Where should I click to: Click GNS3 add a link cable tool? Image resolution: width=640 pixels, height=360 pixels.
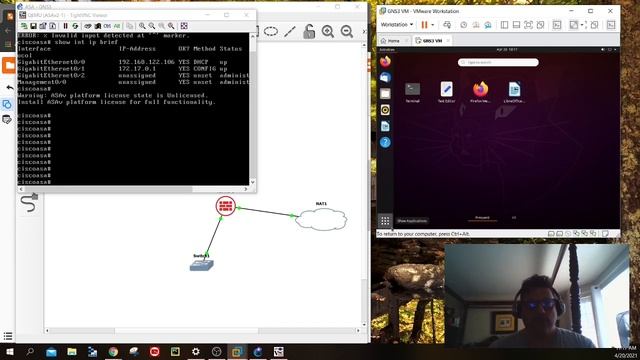tap(29, 203)
